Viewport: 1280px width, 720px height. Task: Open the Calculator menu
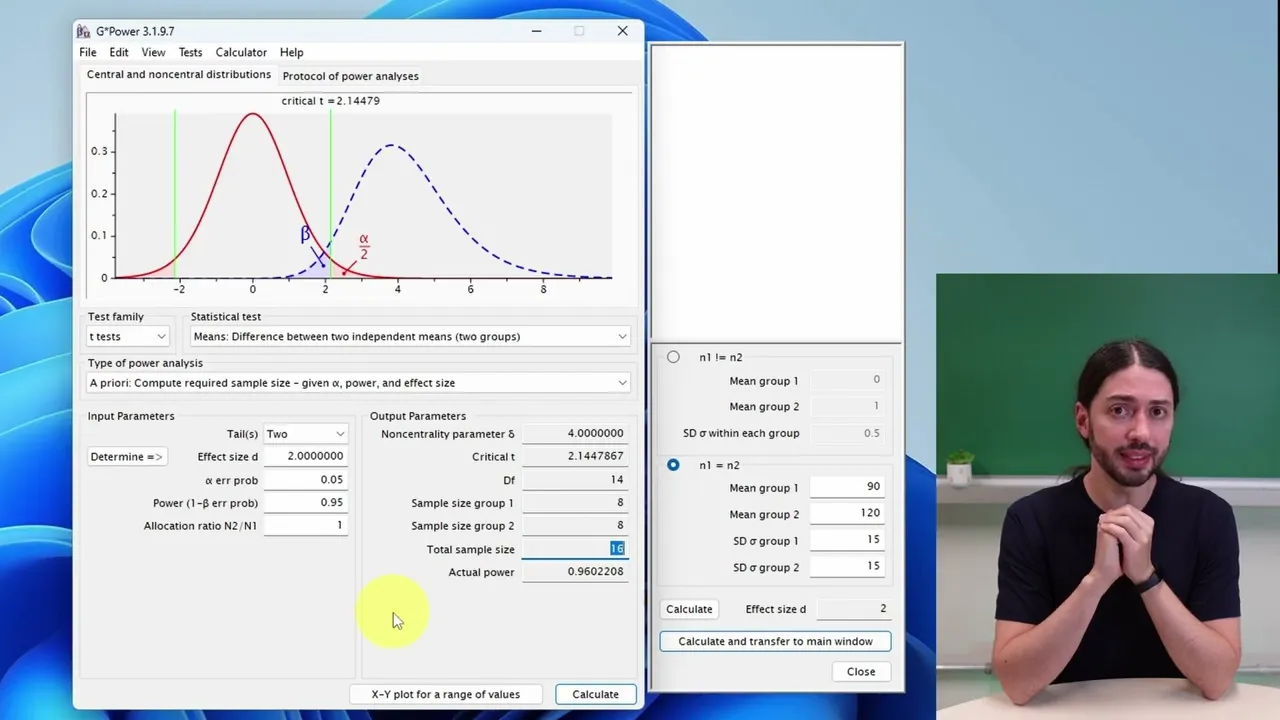tap(241, 52)
